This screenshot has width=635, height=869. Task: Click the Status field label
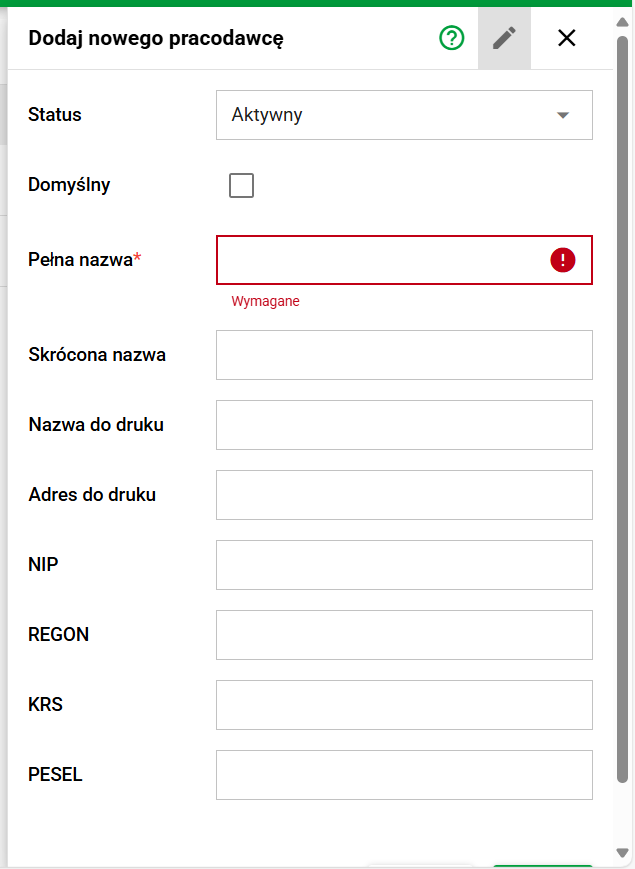(55, 115)
